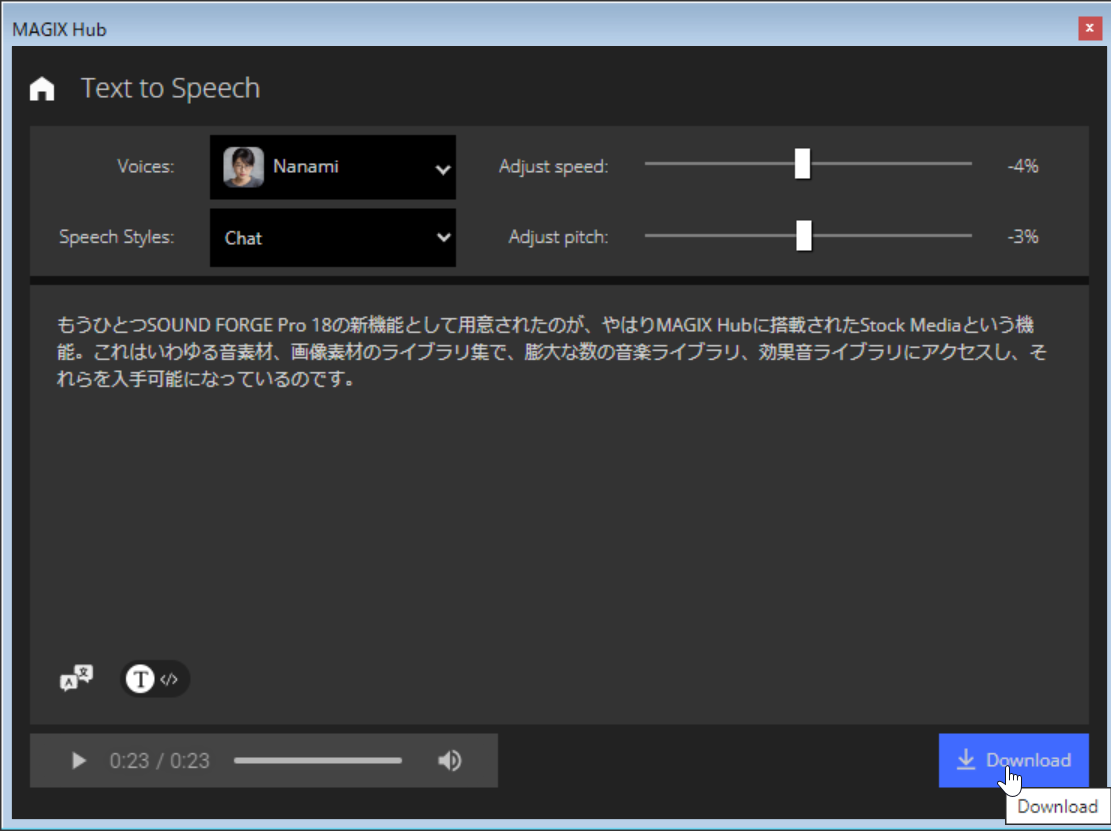The width and height of the screenshot is (1111, 831).
Task: Click the "Adjust speed:" label
Action: (x=553, y=166)
